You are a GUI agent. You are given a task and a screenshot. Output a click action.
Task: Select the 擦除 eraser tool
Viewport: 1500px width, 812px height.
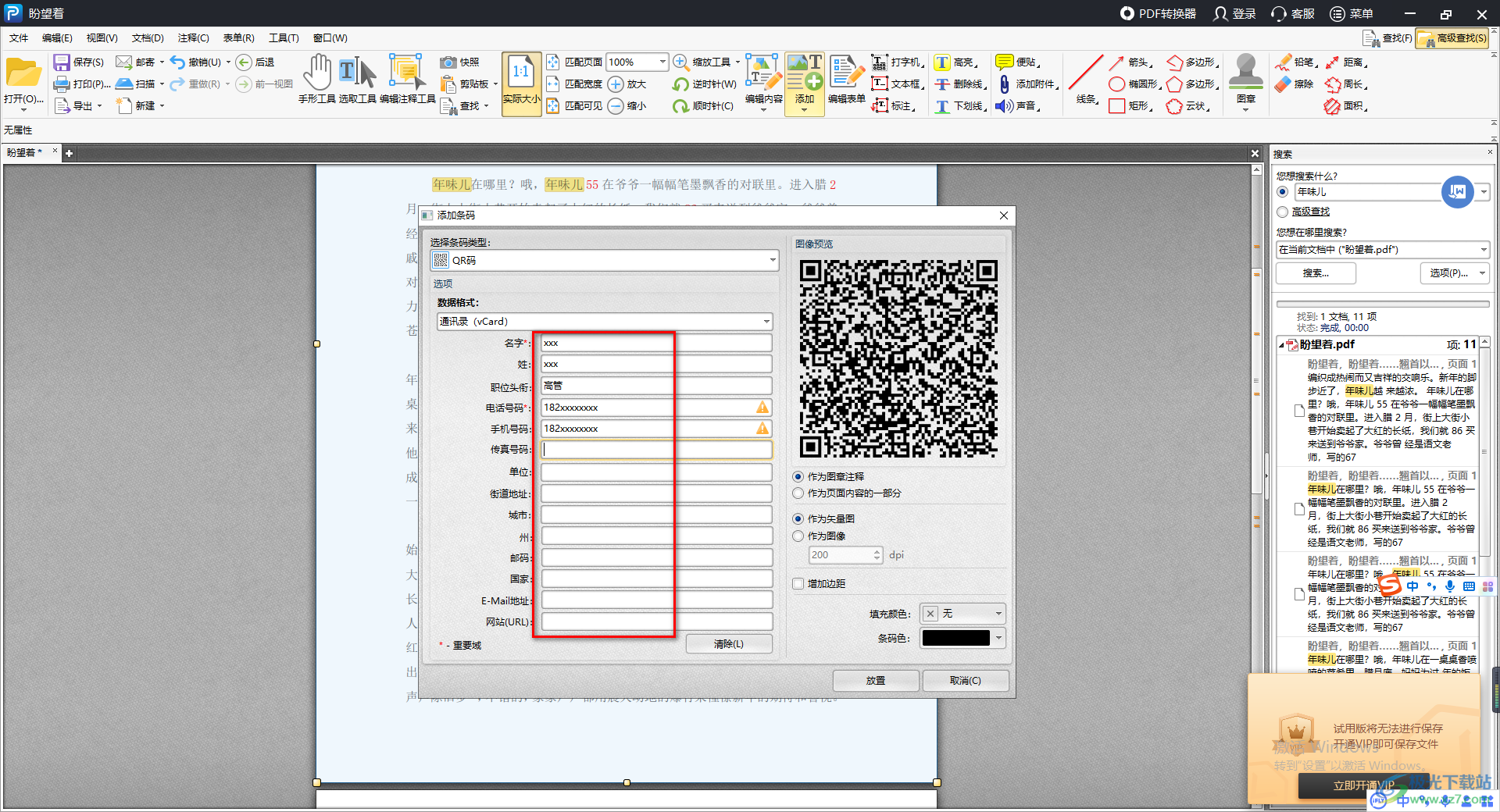[x=1283, y=84]
